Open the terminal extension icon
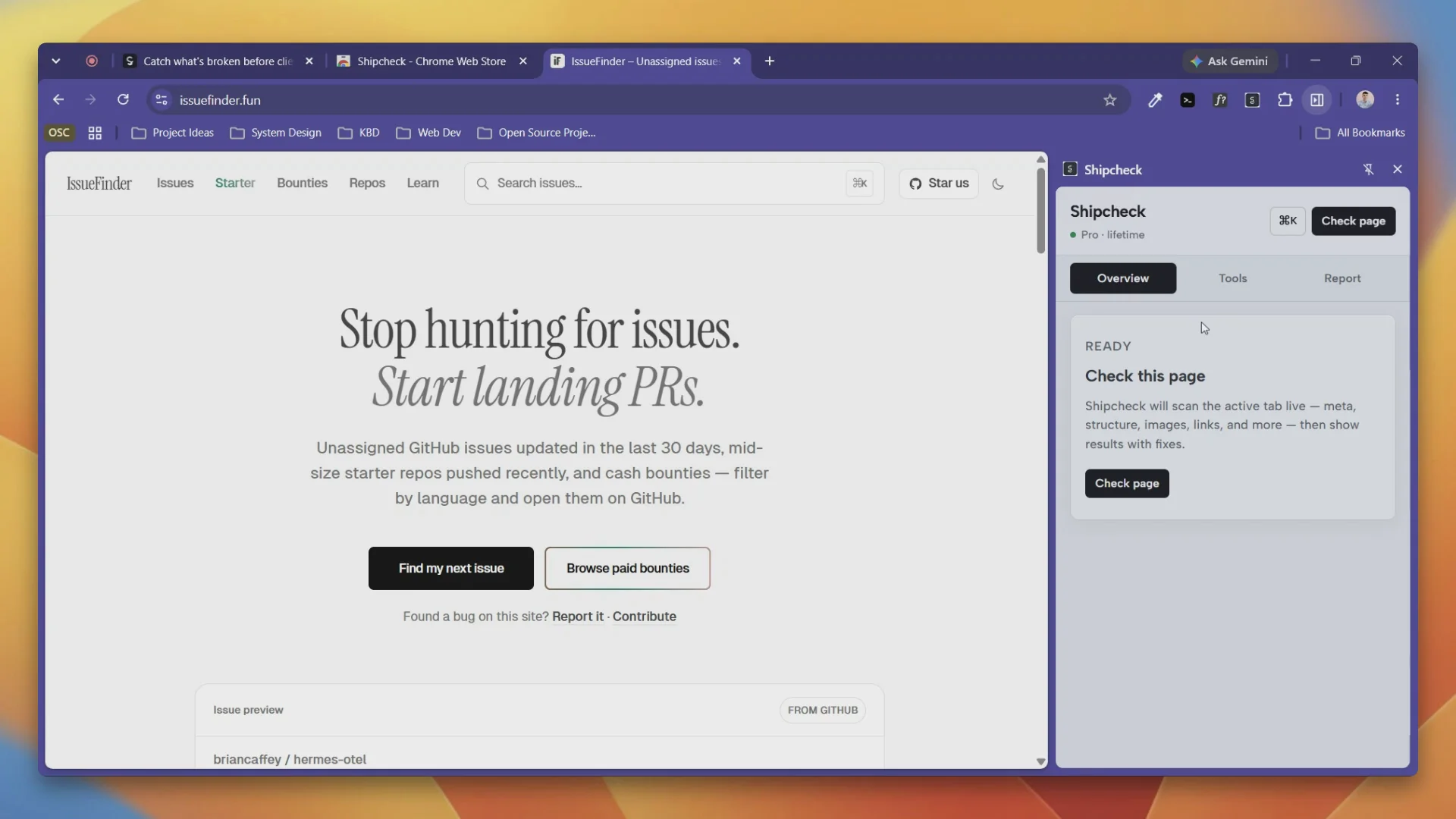 click(1188, 100)
